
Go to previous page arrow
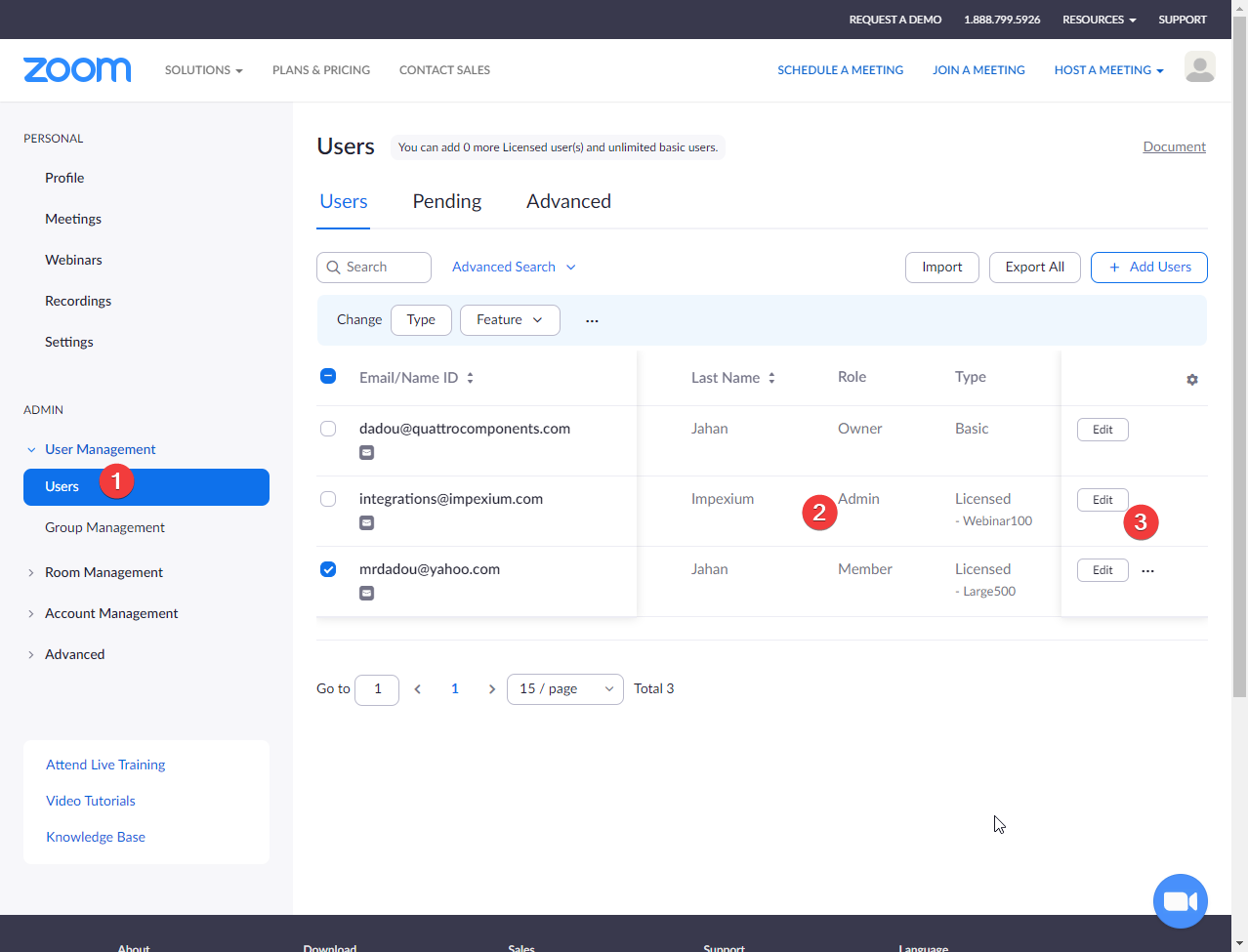tap(418, 689)
